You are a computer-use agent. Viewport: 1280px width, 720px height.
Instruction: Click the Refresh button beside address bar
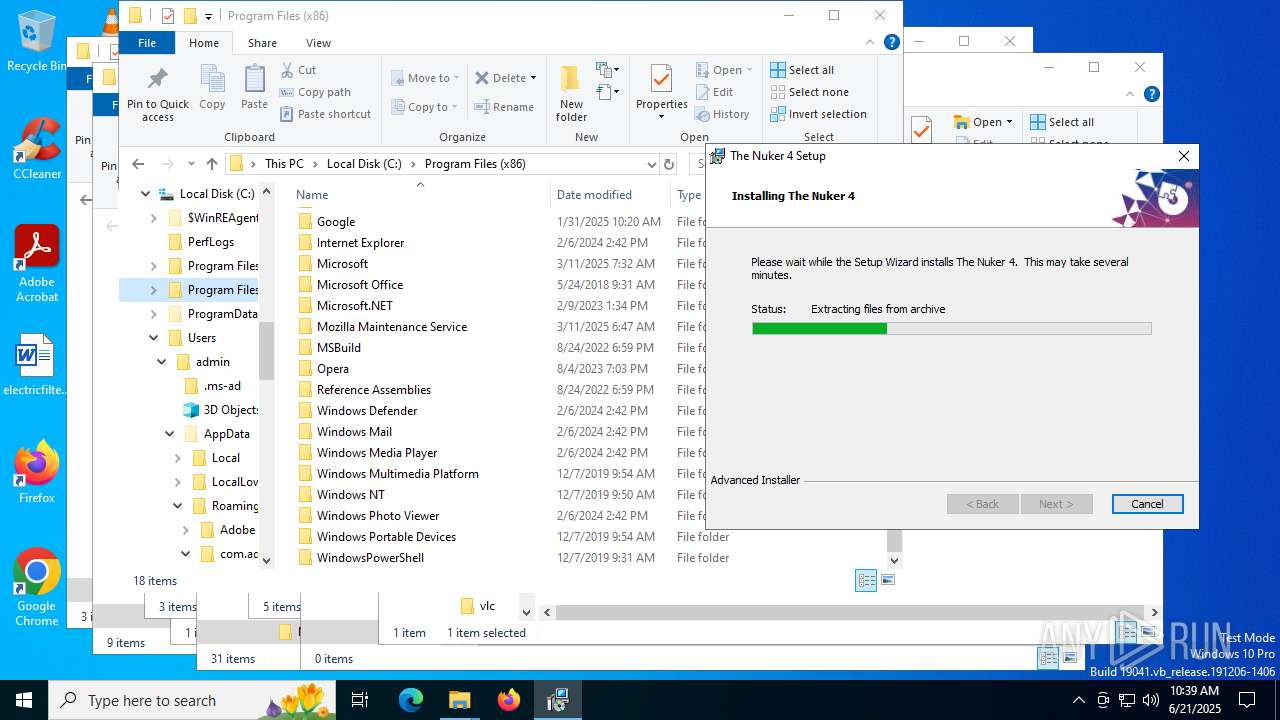669,164
